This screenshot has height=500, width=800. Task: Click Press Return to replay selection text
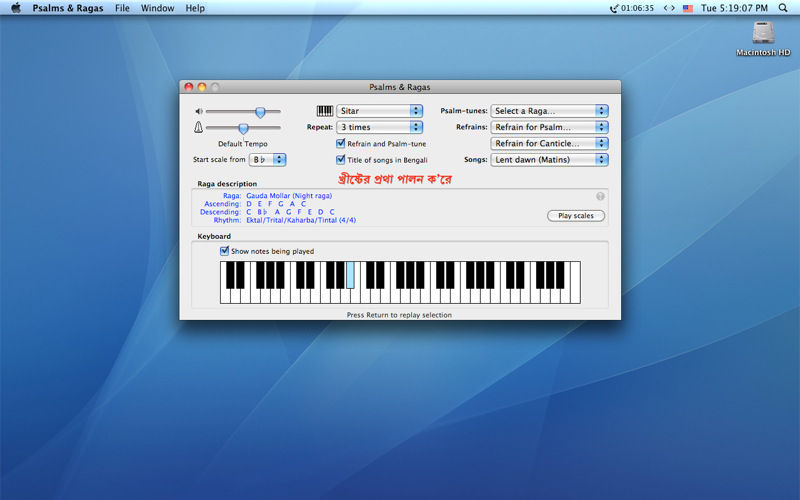point(399,315)
